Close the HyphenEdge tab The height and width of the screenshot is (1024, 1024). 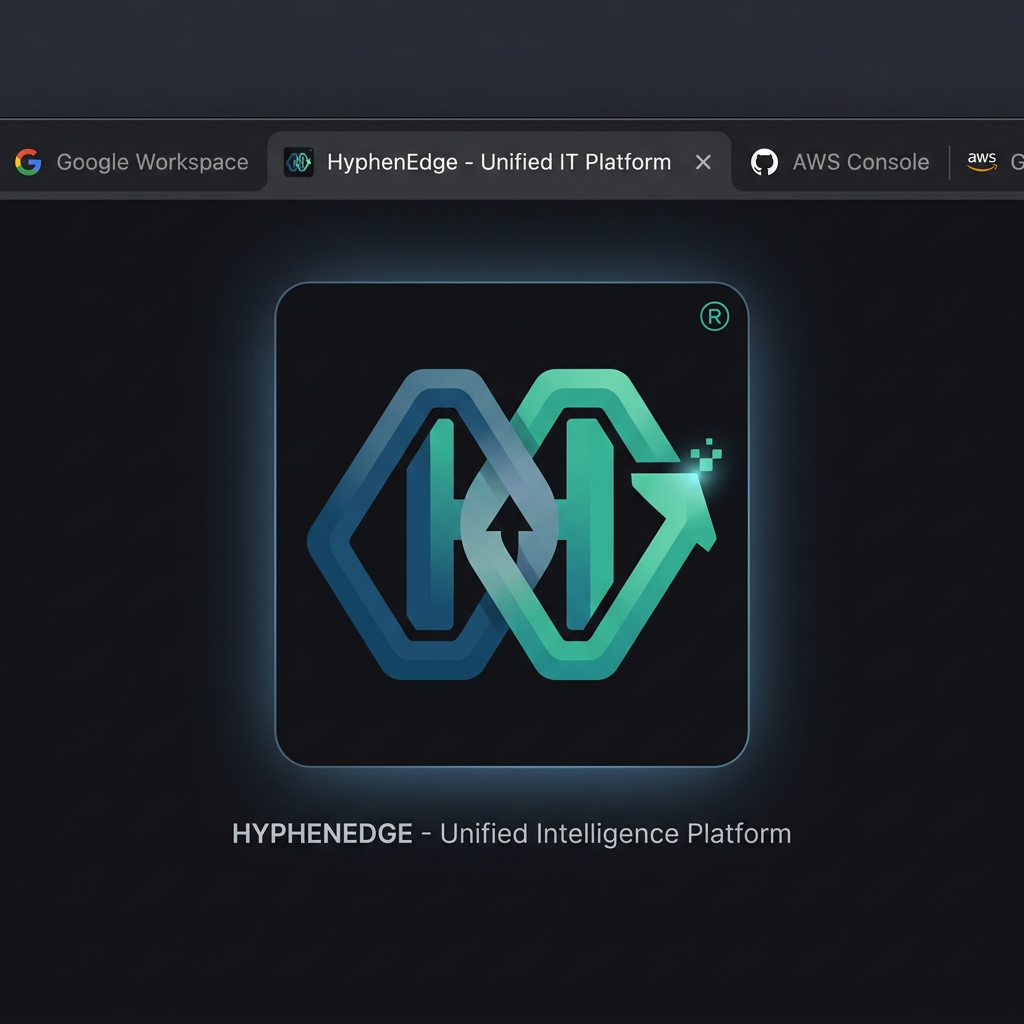click(x=703, y=162)
